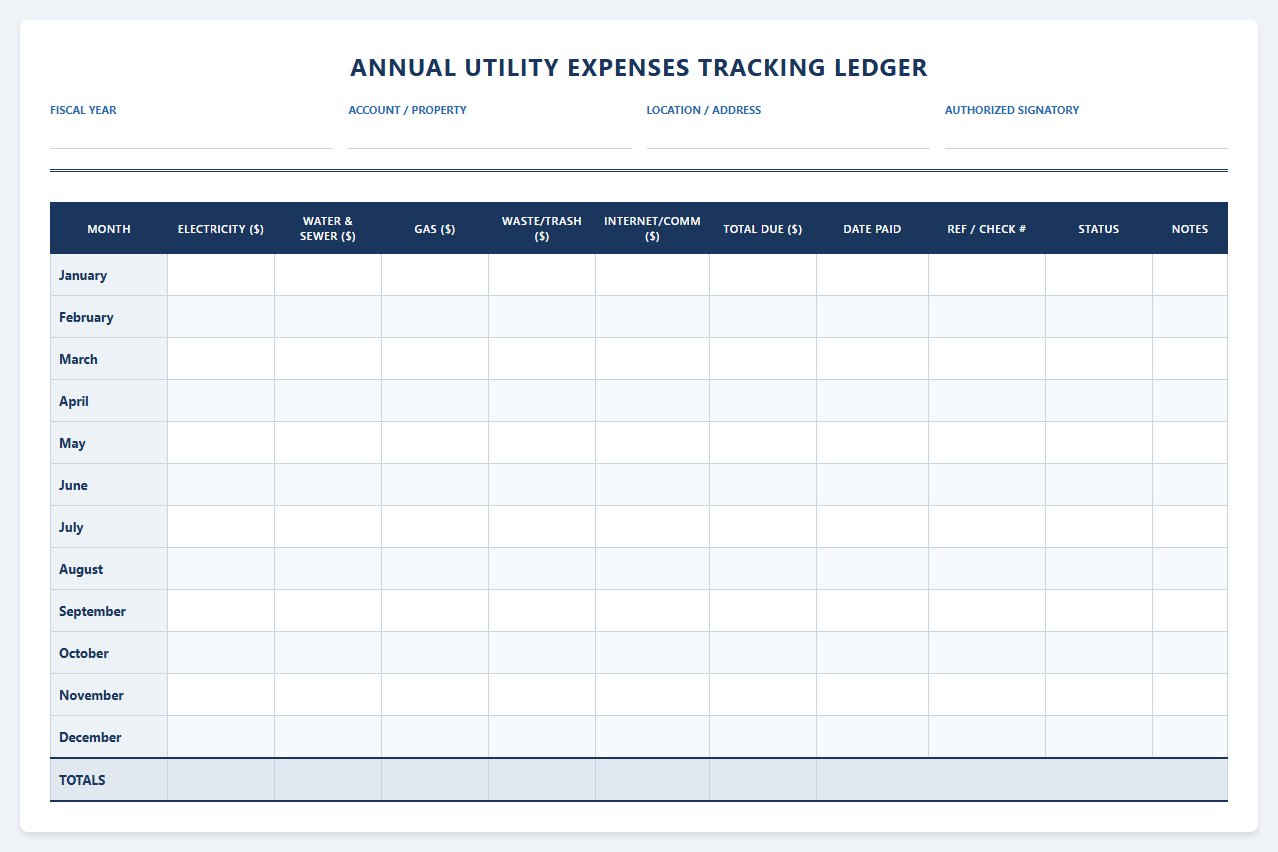The height and width of the screenshot is (852, 1278).
Task: Click the Authorized Signatory input line
Action: coord(1086,135)
